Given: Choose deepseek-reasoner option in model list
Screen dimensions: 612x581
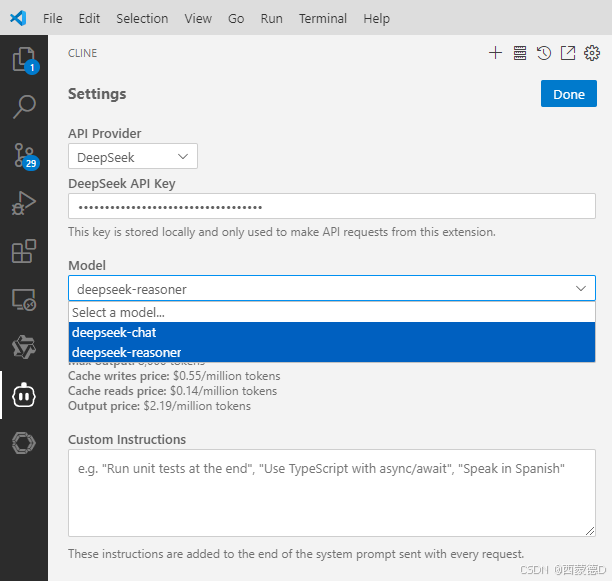Looking at the screenshot, I should click(x=332, y=352).
